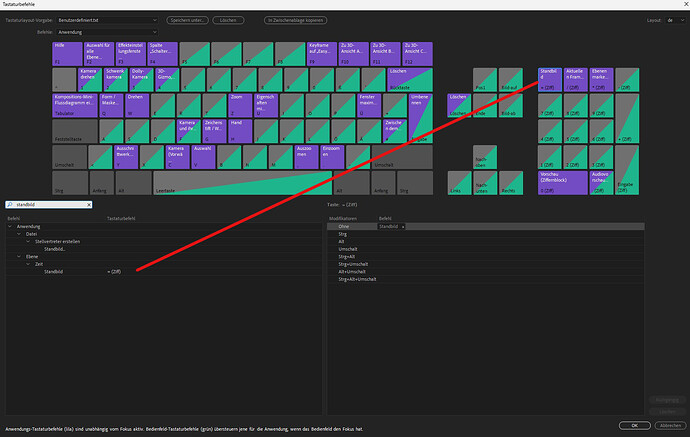Select the F3 Effekteinstellungsfenster key
The height and width of the screenshot is (437, 690).
[x=131, y=54]
